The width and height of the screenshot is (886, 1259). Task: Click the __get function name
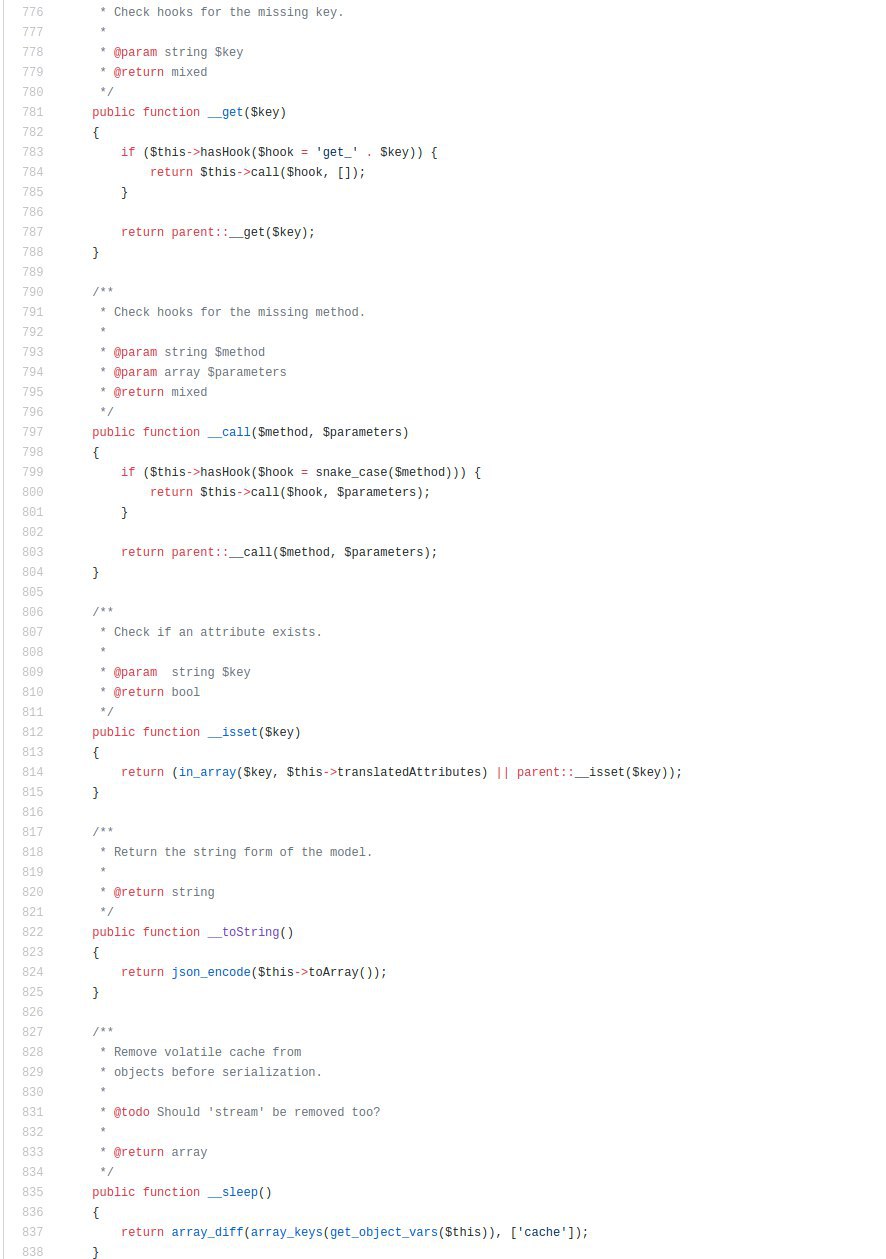226,112
